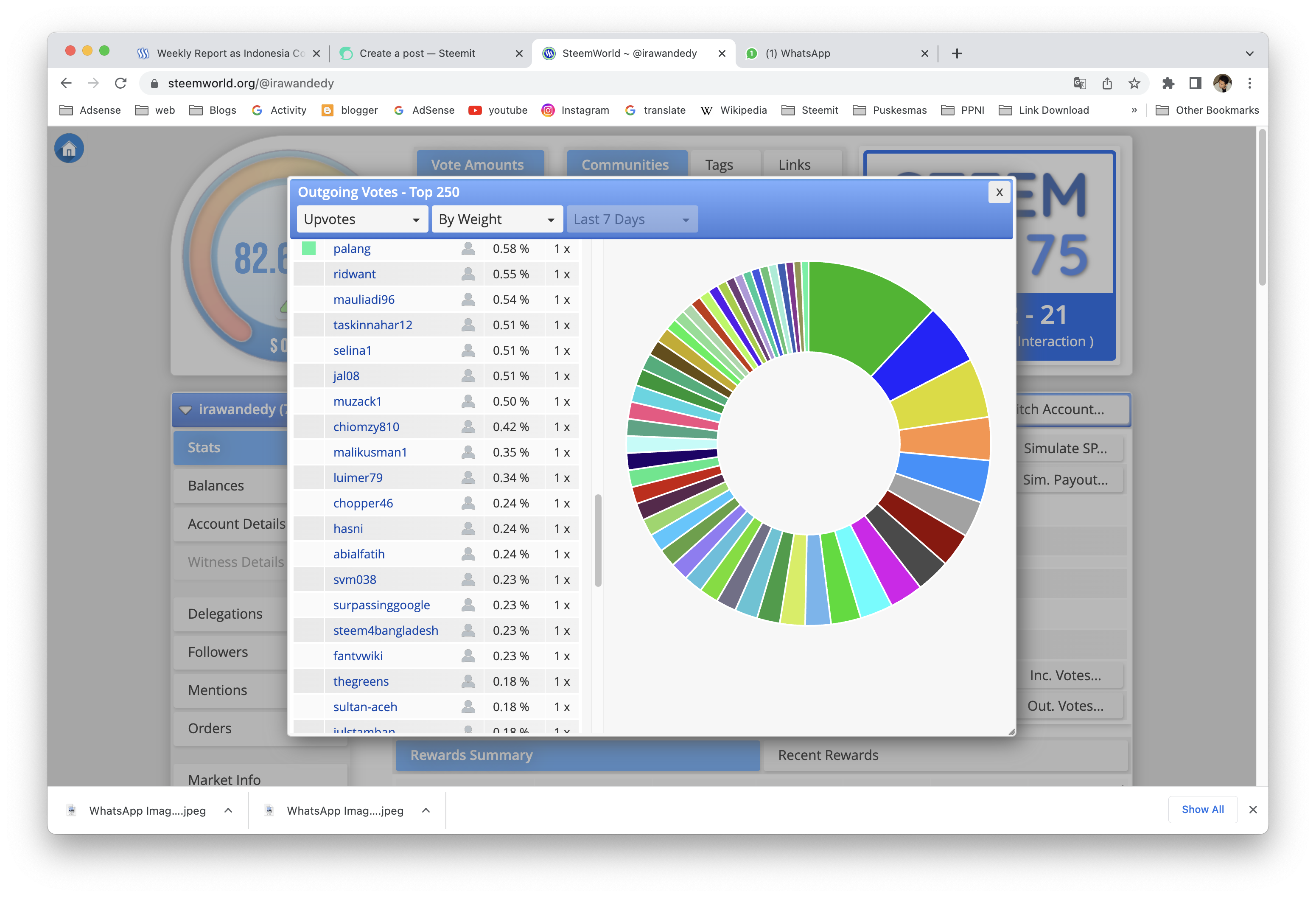
Task: Show hidden bookmarks with the chevron
Action: [x=1134, y=110]
